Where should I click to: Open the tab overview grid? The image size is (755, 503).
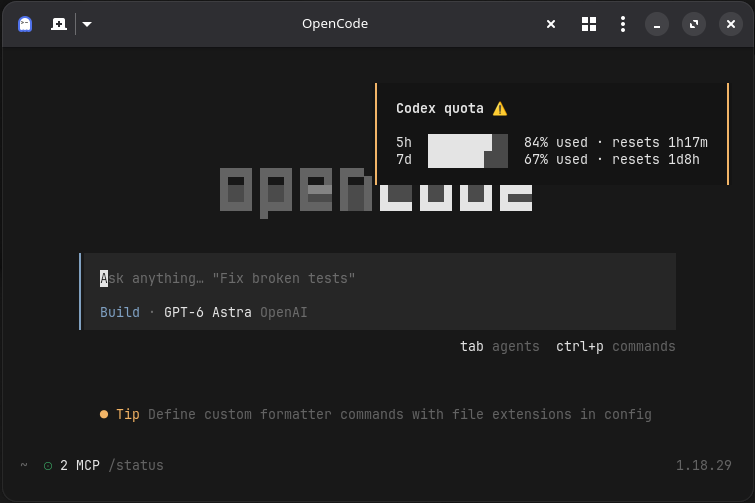(x=588, y=24)
